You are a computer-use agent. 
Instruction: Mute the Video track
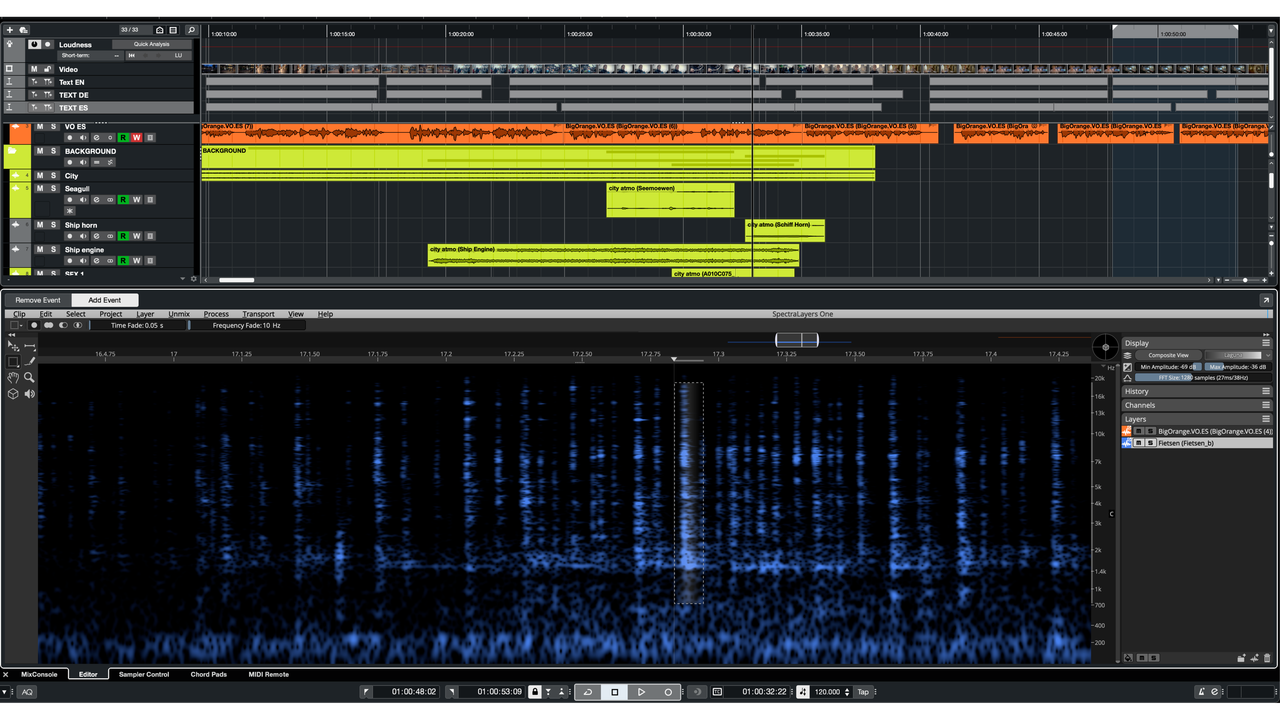click(34, 69)
